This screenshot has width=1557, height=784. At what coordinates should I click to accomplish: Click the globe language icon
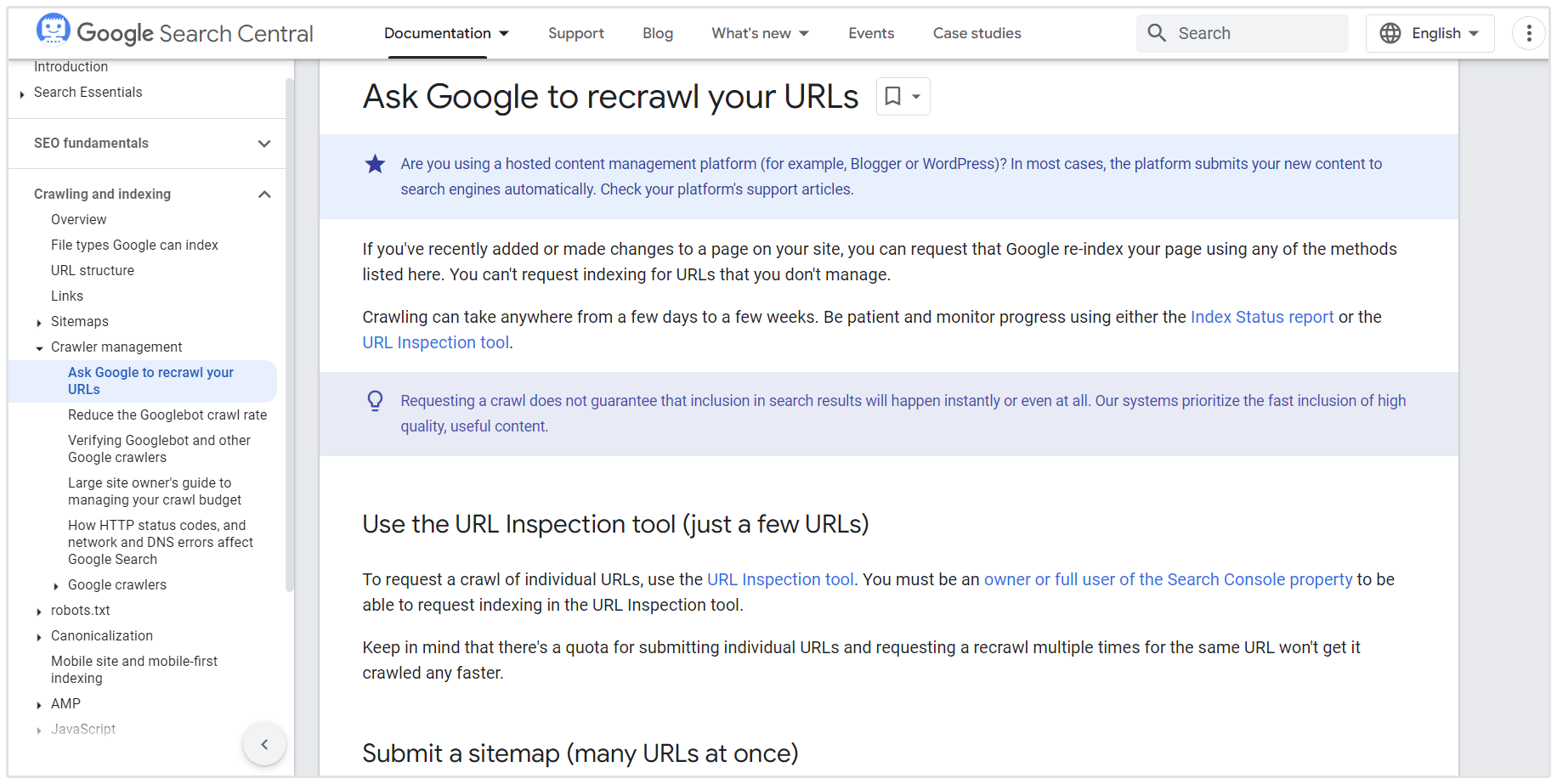click(x=1390, y=33)
